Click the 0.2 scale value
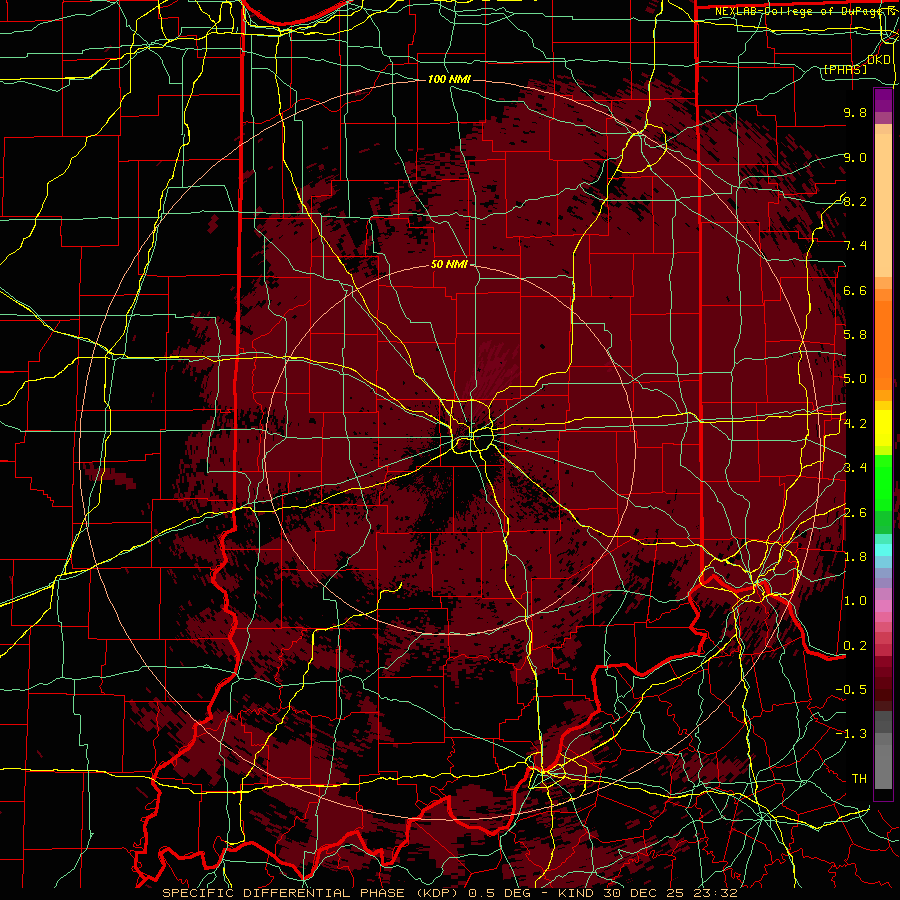Screen dimensions: 900x900 [855, 646]
